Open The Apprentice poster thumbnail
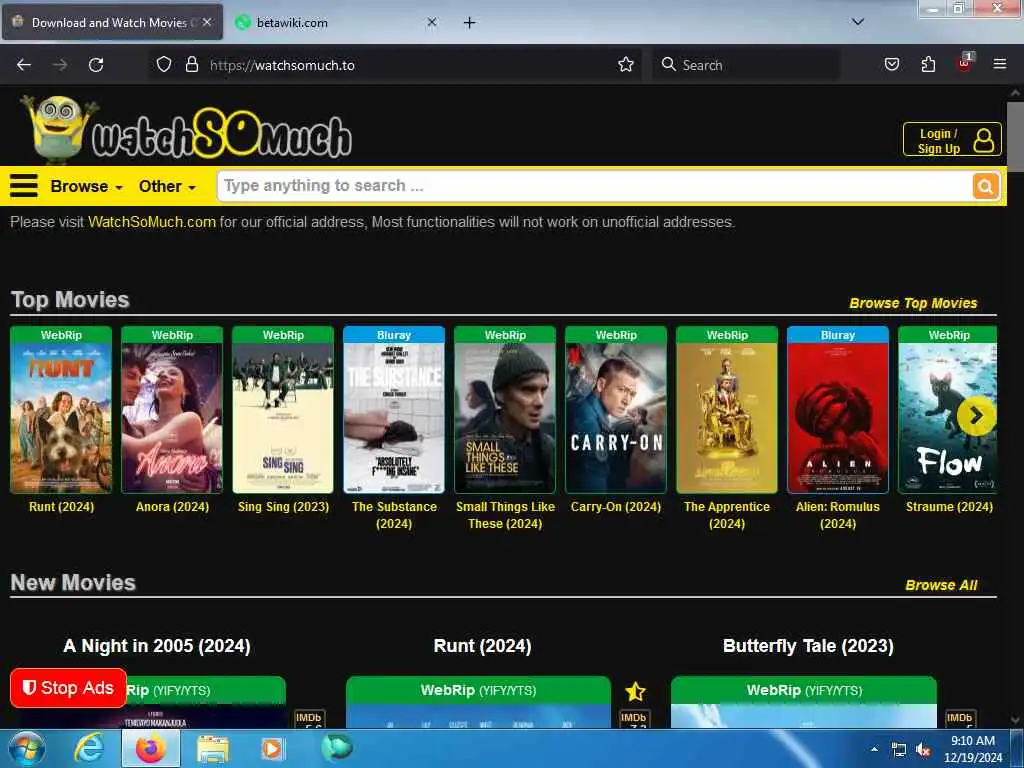Image resolution: width=1024 pixels, height=768 pixels. pos(727,418)
